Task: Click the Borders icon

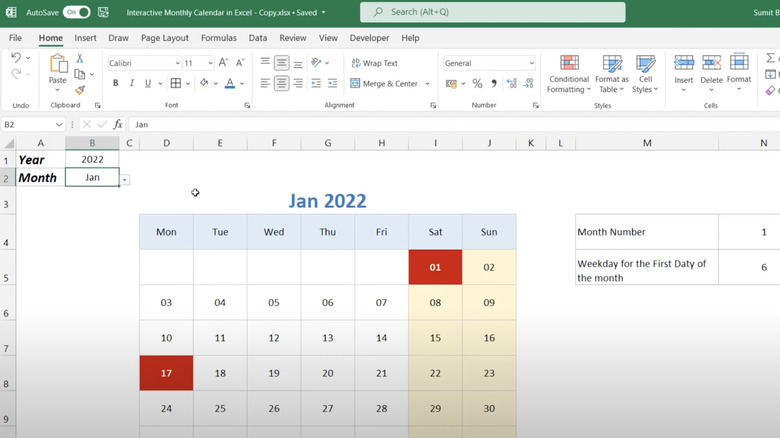Action: 176,84
